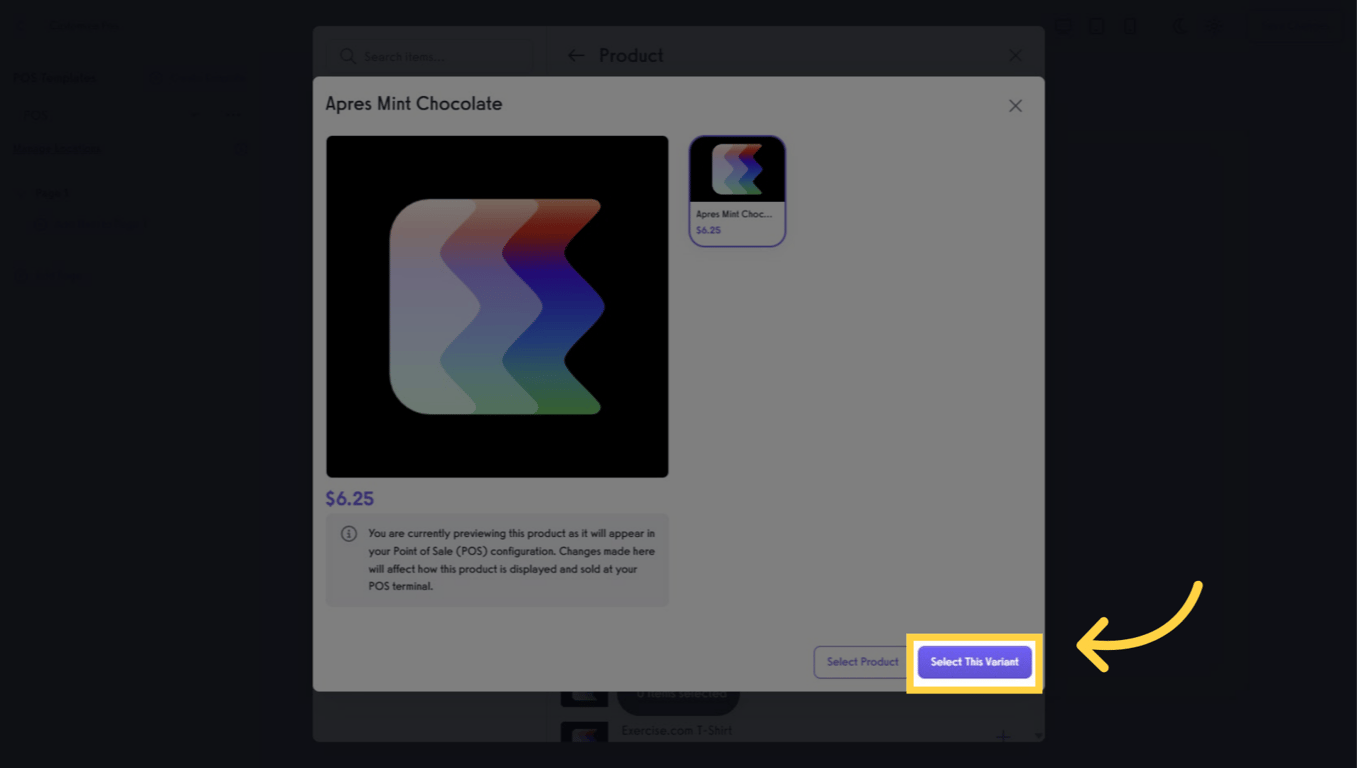Image resolution: width=1357 pixels, height=768 pixels.
Task: Click the down arrow at the list's right edge
Action: 1038,736
